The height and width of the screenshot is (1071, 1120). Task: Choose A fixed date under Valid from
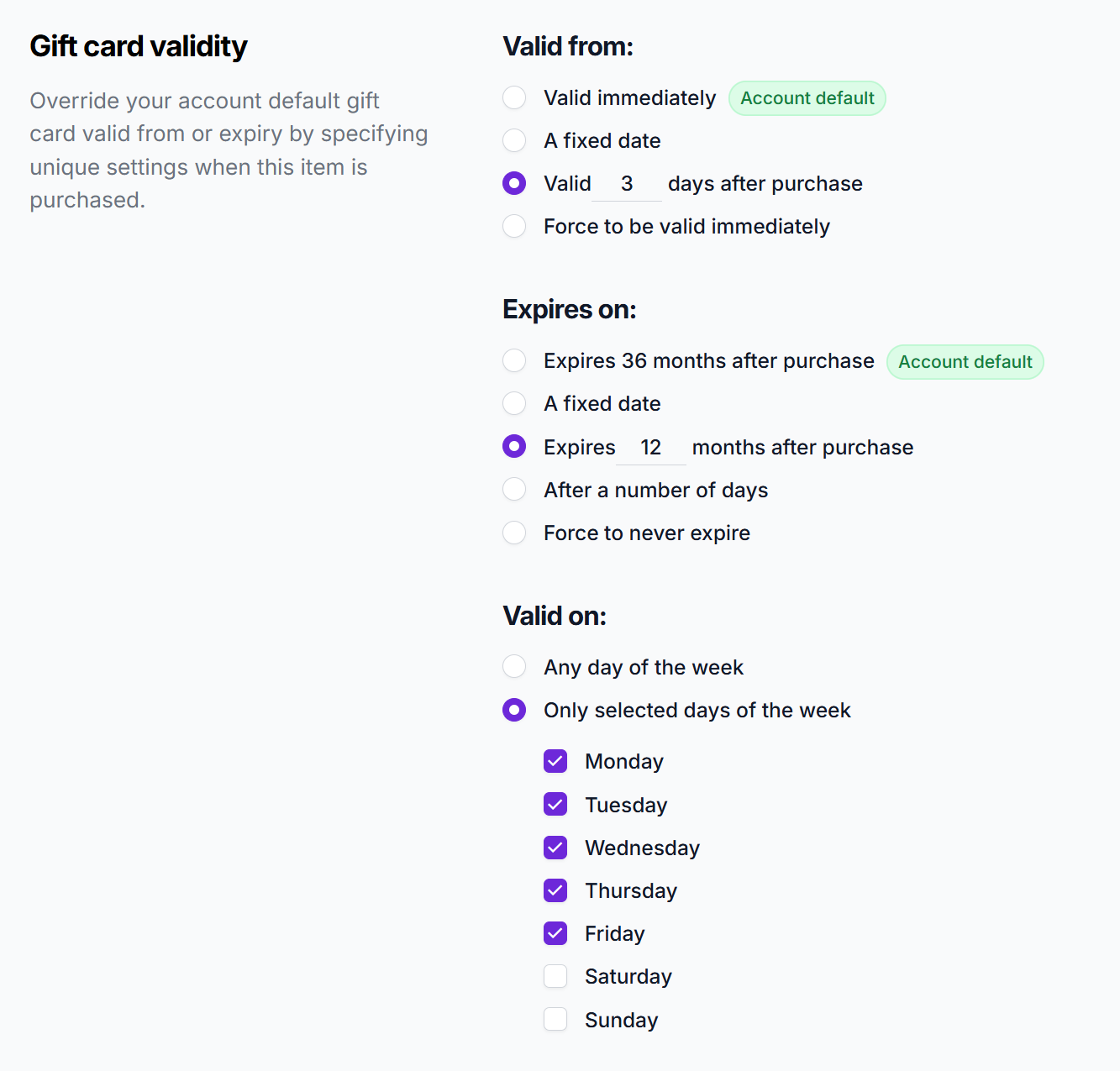[x=514, y=141]
